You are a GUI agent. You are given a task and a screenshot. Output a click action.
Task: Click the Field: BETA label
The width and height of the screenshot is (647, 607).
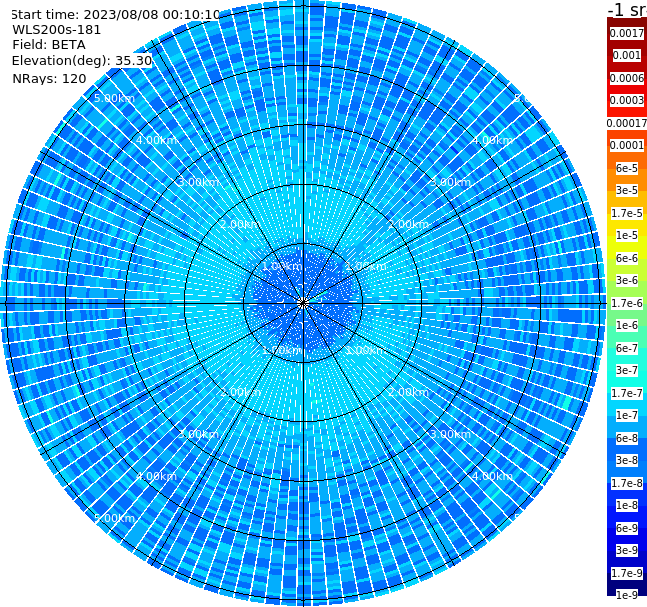coord(49,45)
